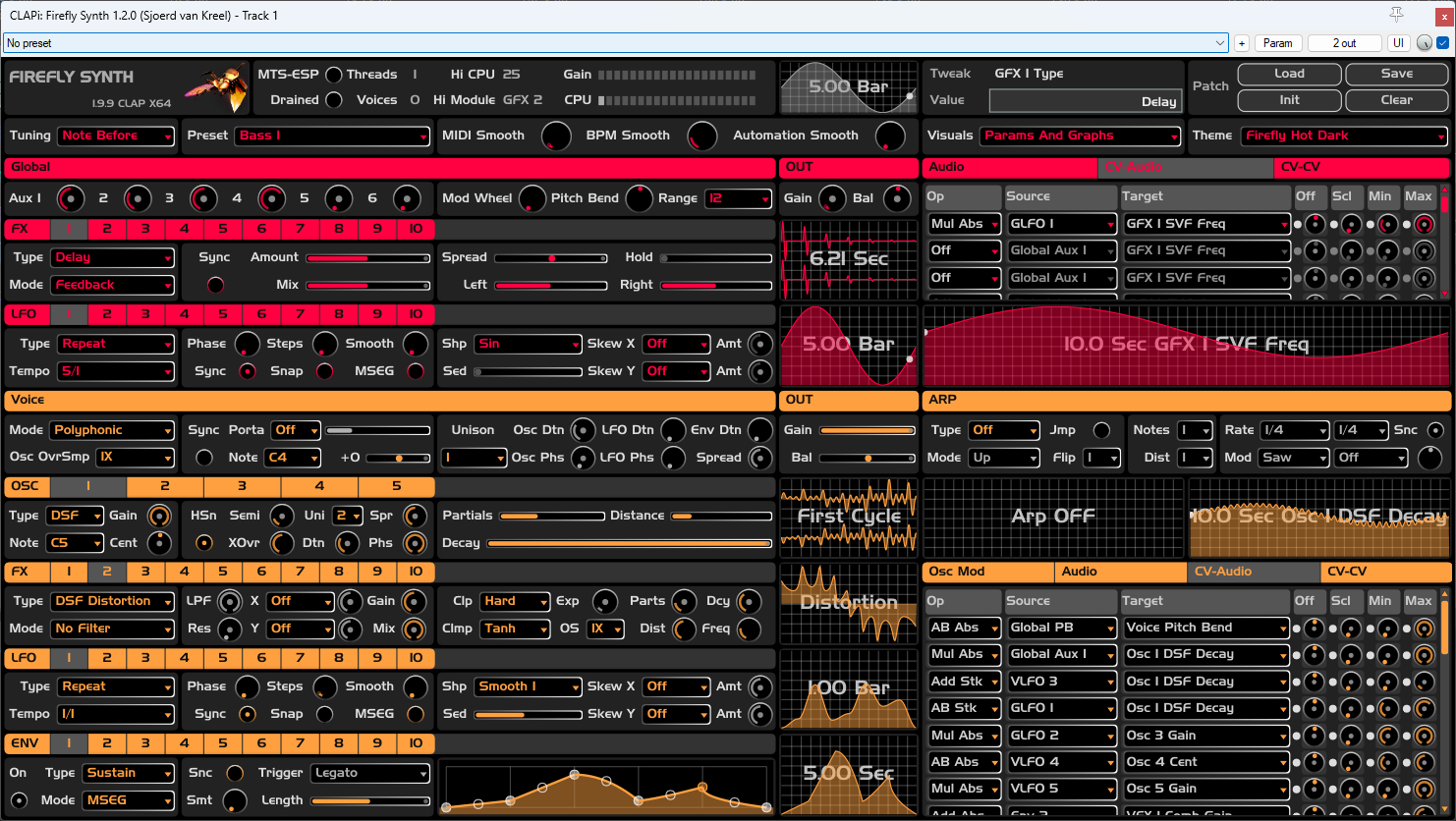This screenshot has height=821, width=1456.
Task: Click the Tweak Value field showing Delay
Action: click(1085, 101)
